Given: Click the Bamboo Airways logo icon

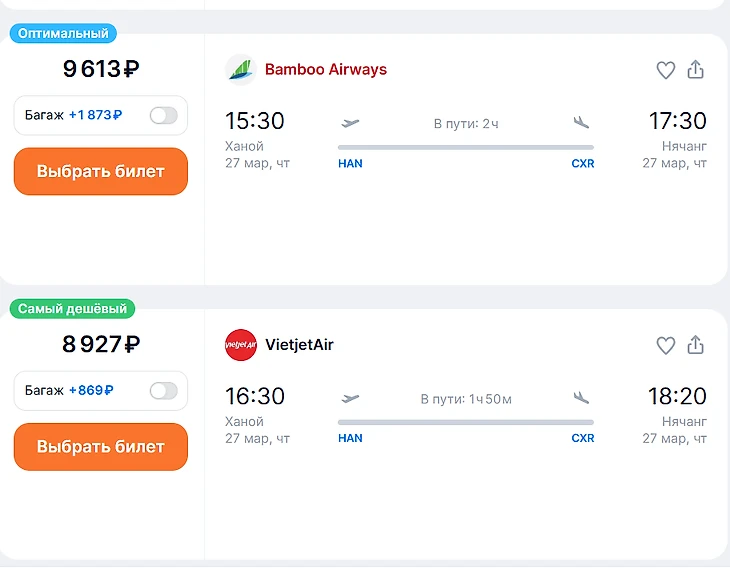Looking at the screenshot, I should click(241, 70).
